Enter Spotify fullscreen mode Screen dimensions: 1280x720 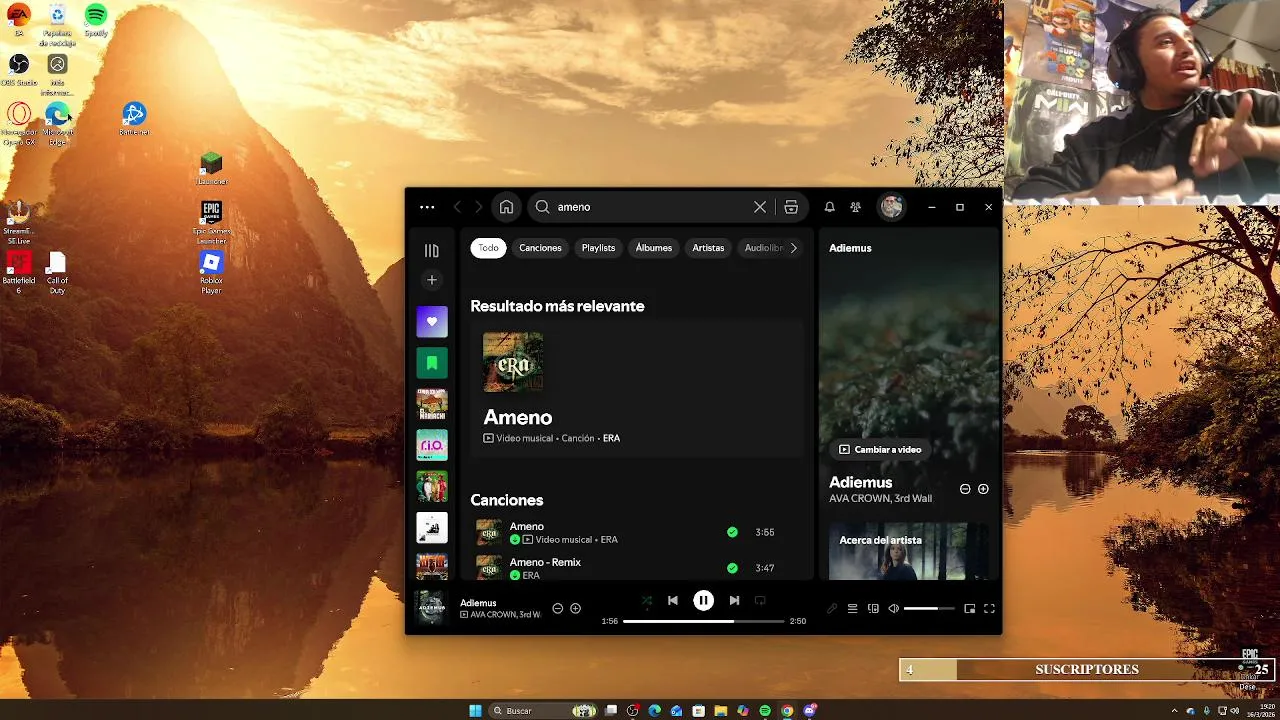point(989,608)
